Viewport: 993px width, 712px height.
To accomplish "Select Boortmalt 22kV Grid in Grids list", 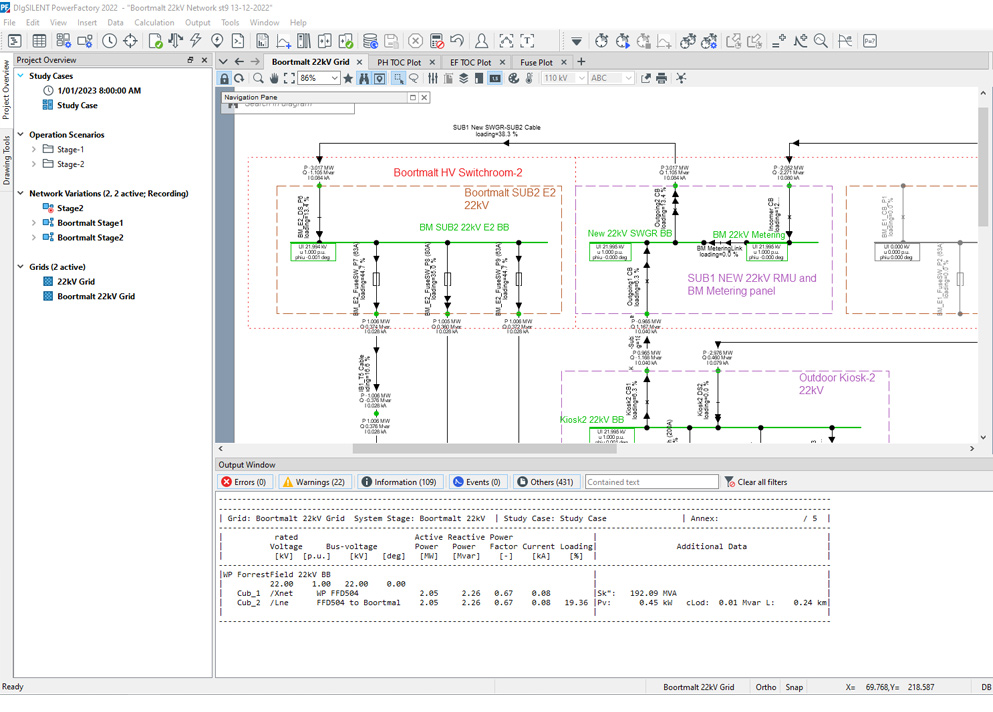I will [95, 296].
